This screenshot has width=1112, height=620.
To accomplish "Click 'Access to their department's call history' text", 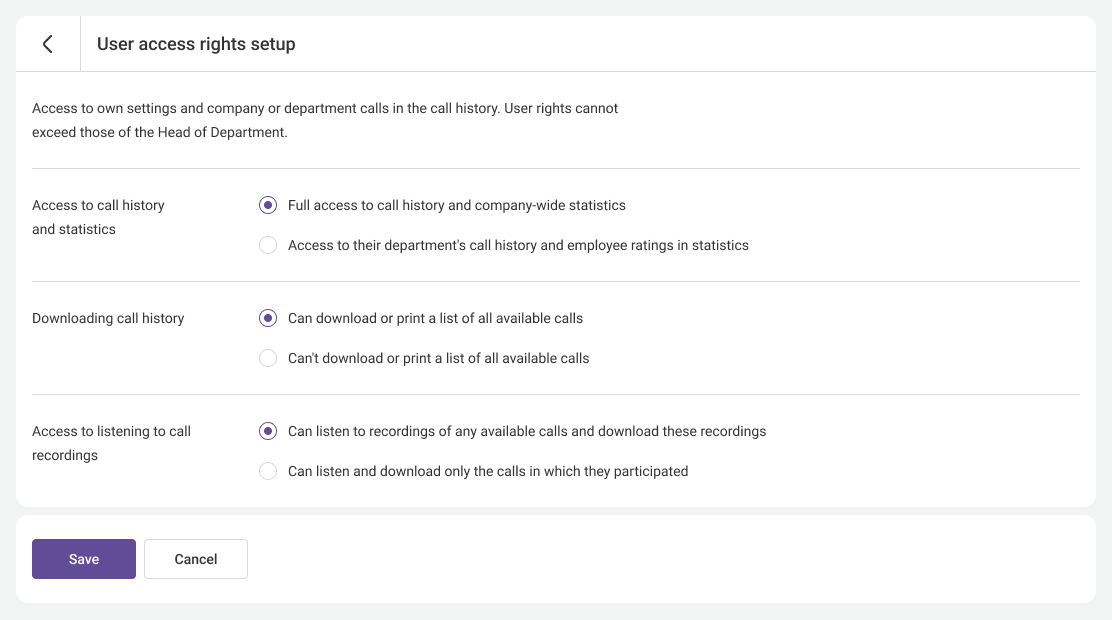I will point(518,245).
